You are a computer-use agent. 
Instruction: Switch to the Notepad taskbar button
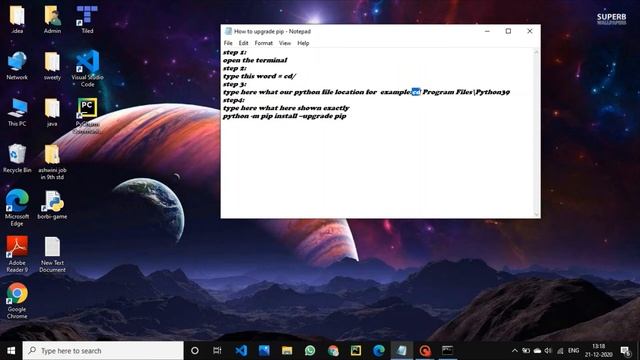(402, 351)
